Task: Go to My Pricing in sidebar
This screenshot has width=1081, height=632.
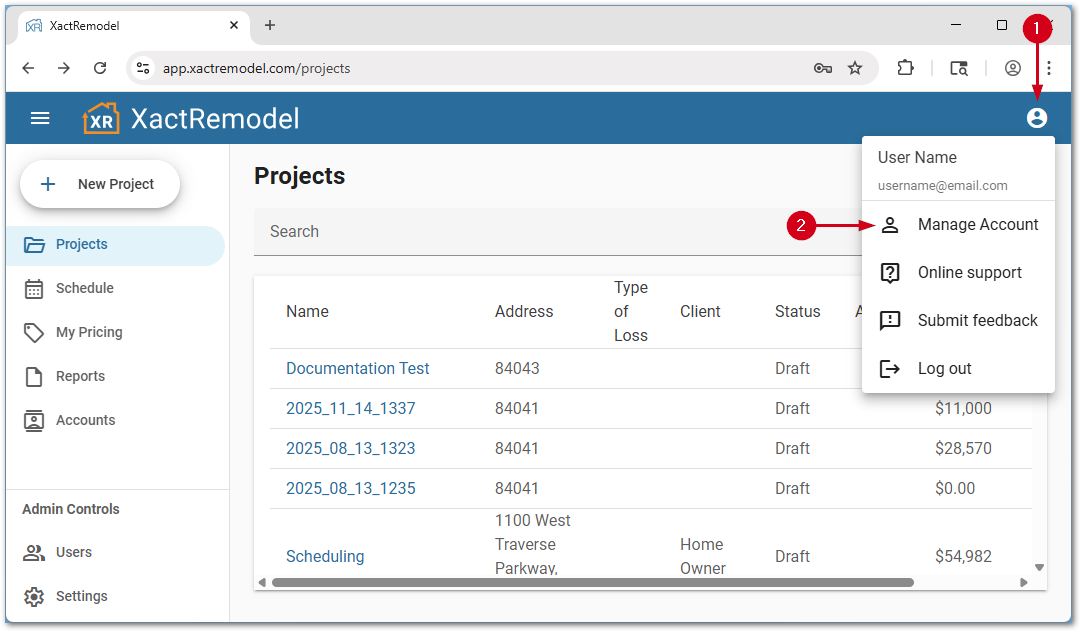Action: click(x=88, y=332)
